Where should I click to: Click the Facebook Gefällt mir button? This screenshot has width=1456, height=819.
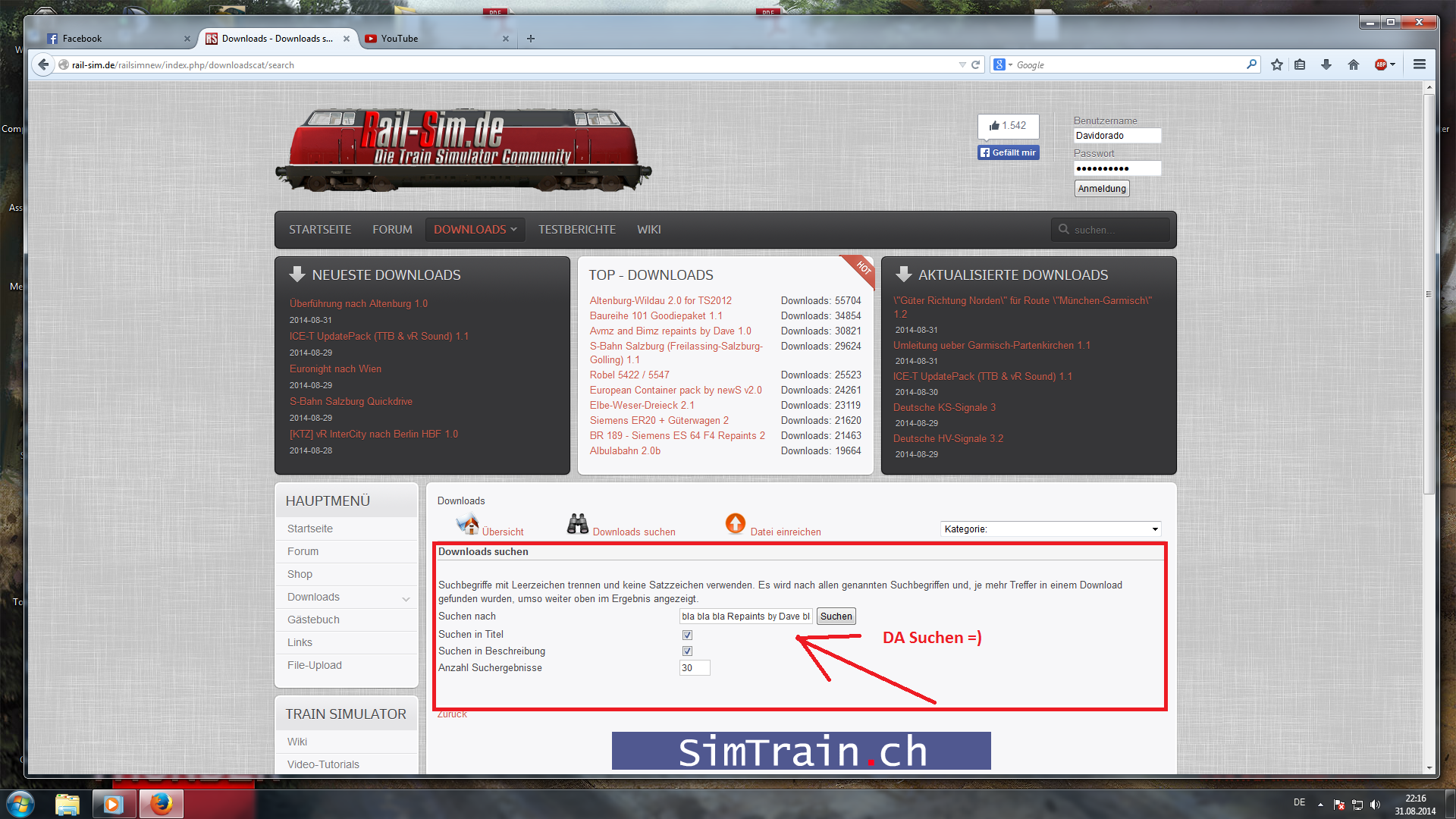click(x=1009, y=152)
